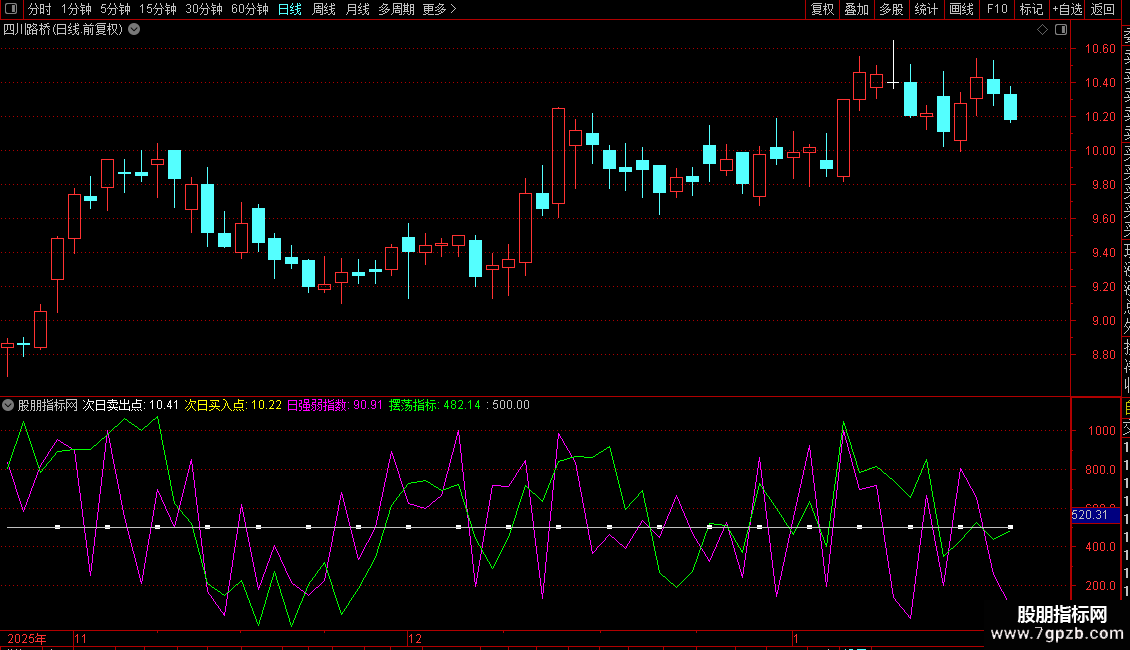The width and height of the screenshot is (1130, 650).
Task: Select the 周线 weekly period tab
Action: 324,9
